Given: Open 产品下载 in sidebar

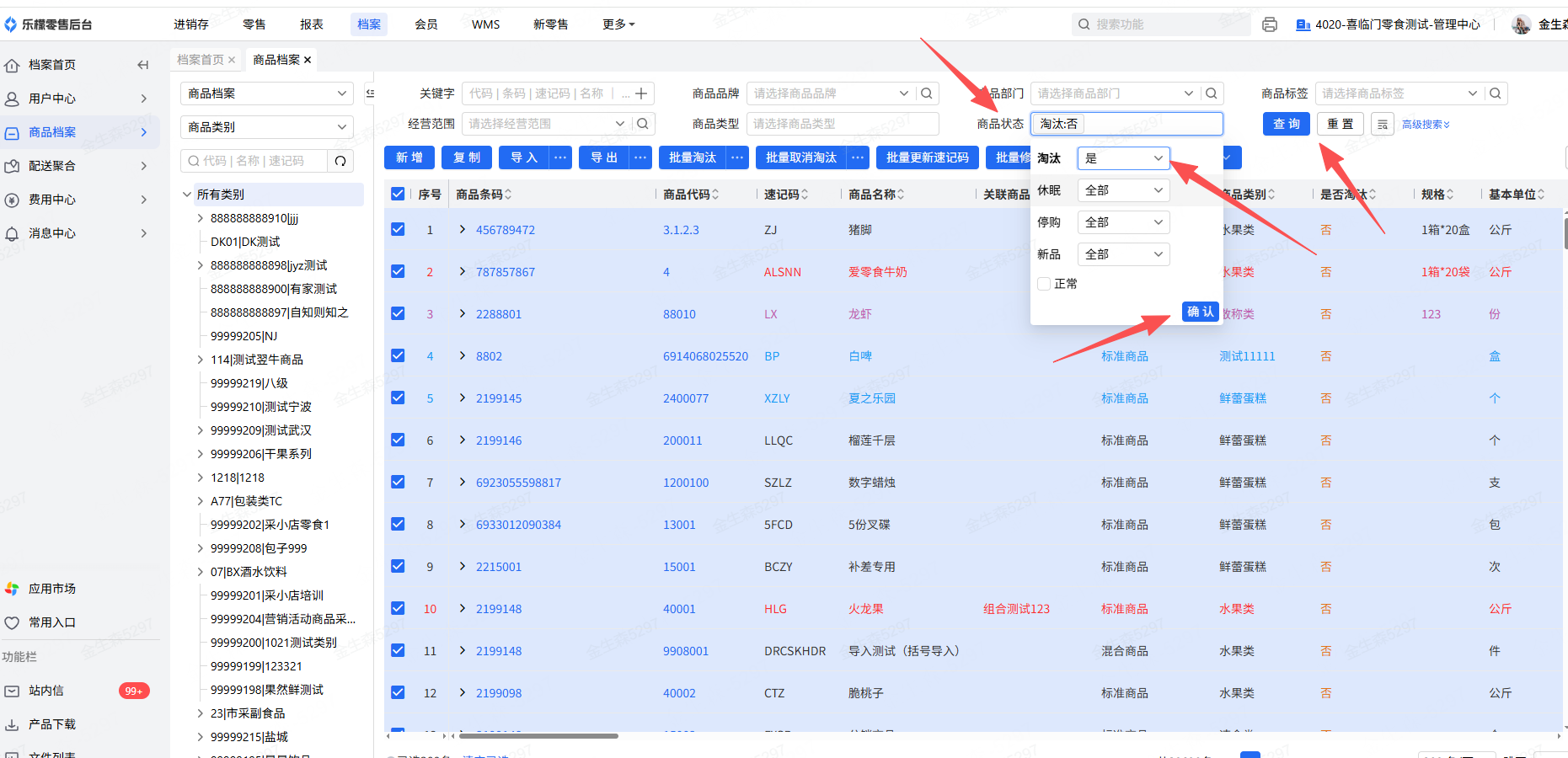Looking at the screenshot, I should [52, 724].
